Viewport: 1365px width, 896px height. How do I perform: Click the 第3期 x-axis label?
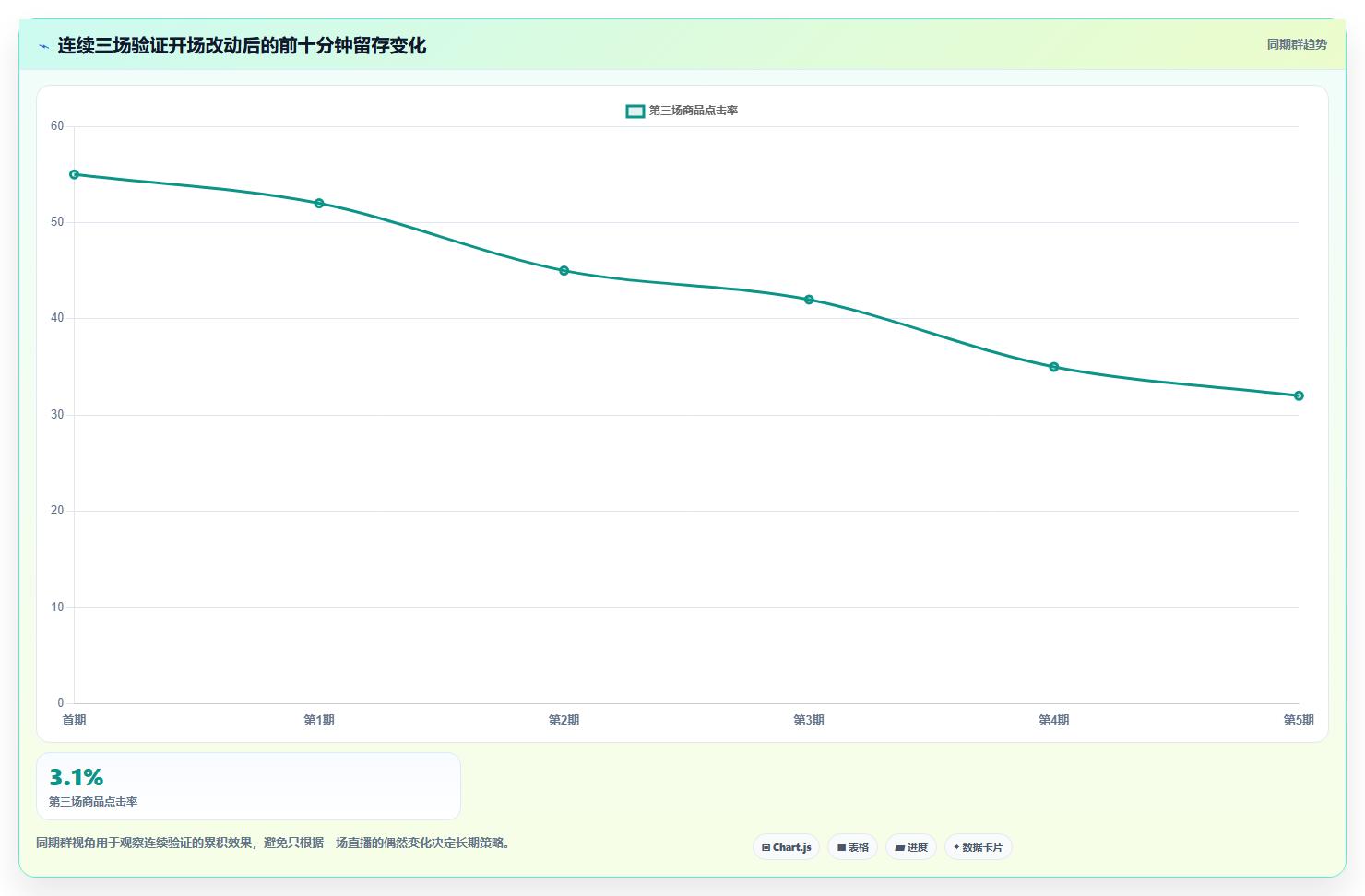(x=809, y=720)
